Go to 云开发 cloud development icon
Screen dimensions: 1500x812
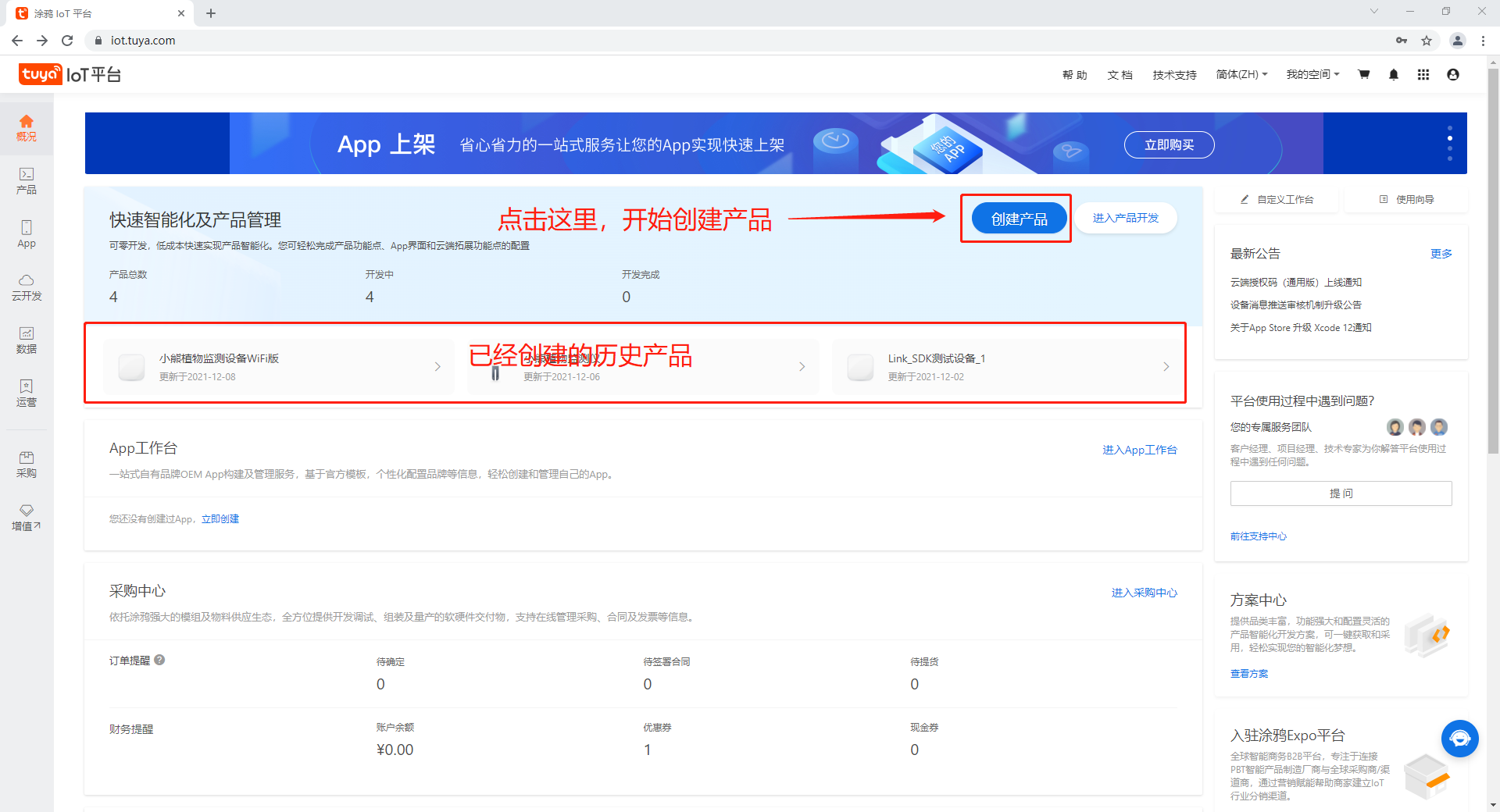[27, 287]
